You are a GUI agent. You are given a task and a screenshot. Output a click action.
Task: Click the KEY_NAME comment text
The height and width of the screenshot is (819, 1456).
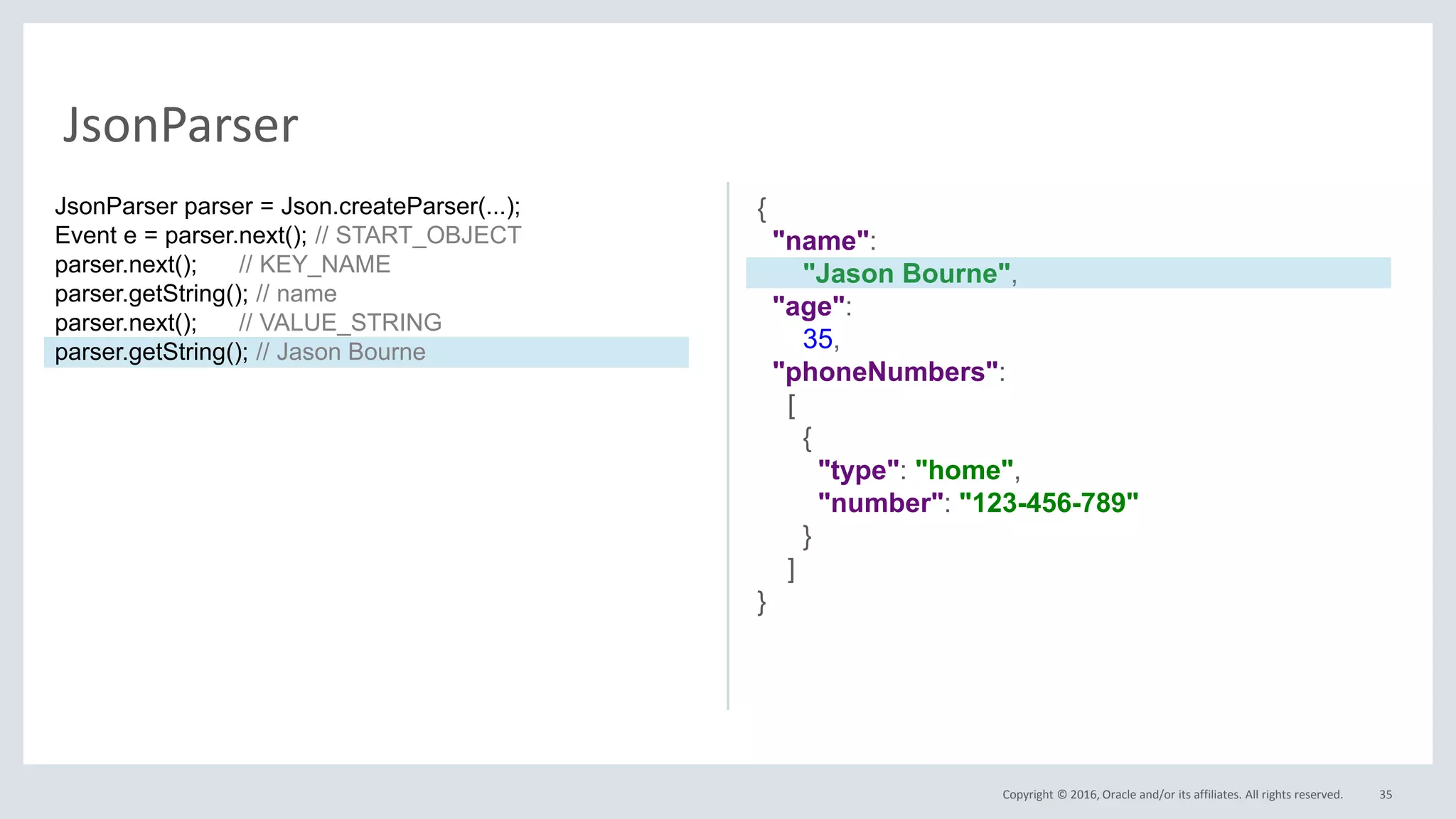point(324,264)
